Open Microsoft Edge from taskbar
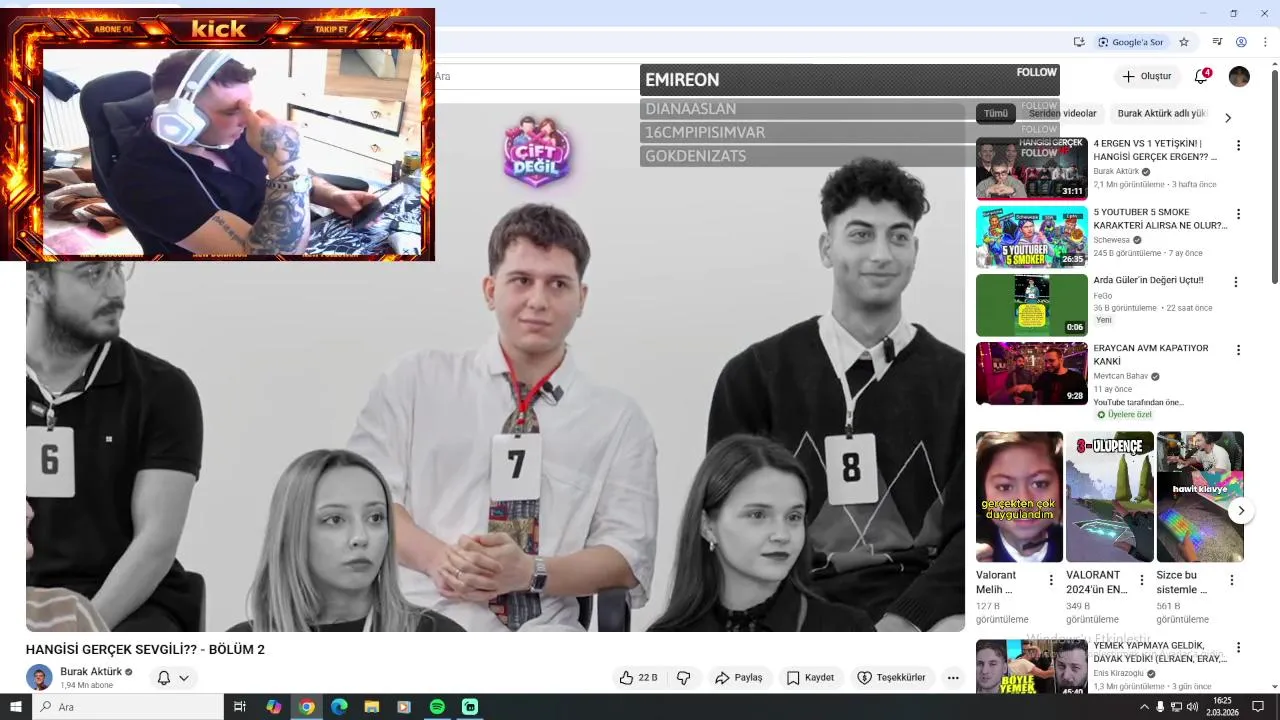This screenshot has width=1280, height=720. coord(339,707)
